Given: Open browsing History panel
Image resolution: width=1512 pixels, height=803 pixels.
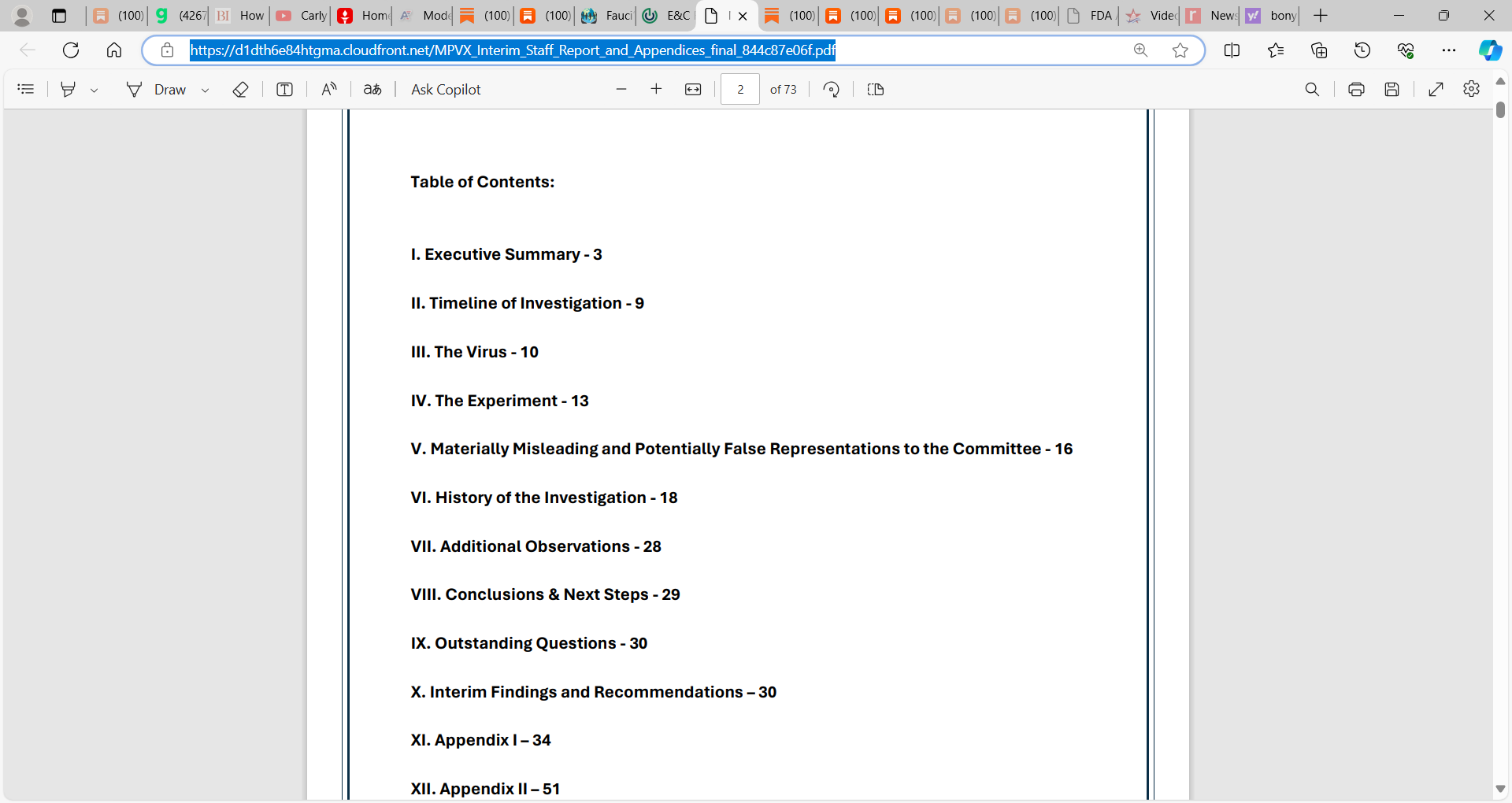Looking at the screenshot, I should [x=1362, y=50].
